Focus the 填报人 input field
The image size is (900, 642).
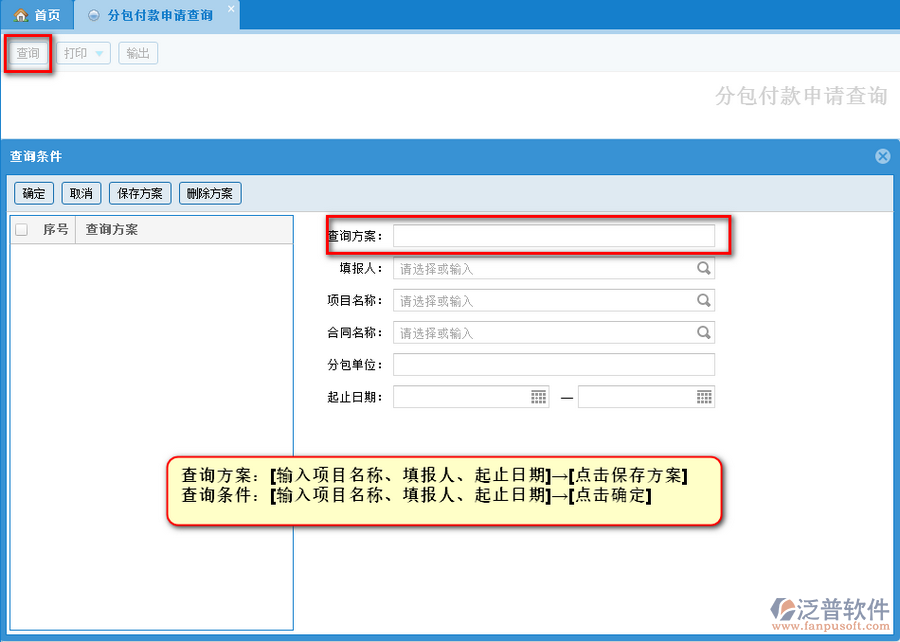[554, 269]
